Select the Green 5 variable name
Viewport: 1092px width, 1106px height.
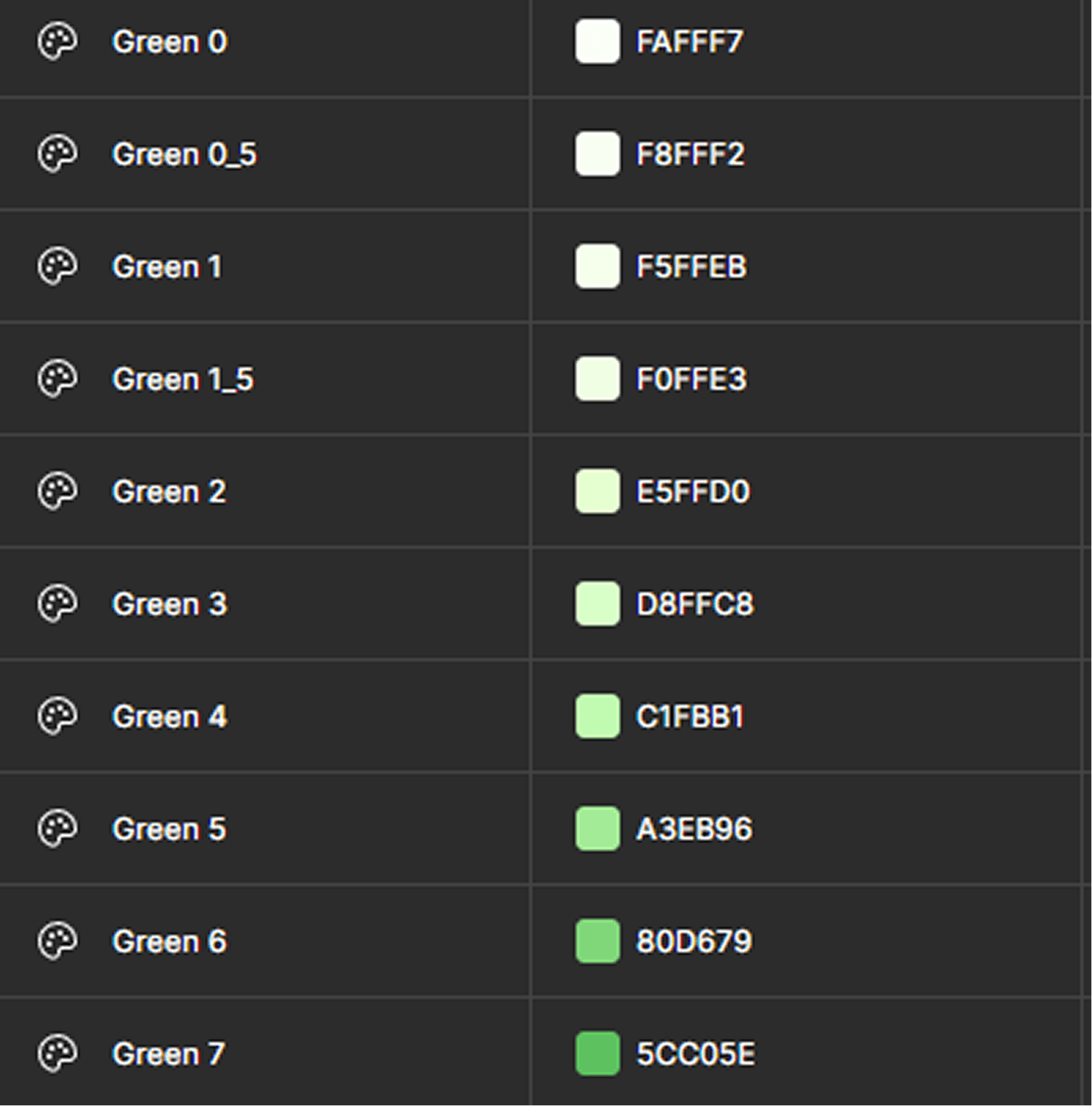tap(170, 829)
